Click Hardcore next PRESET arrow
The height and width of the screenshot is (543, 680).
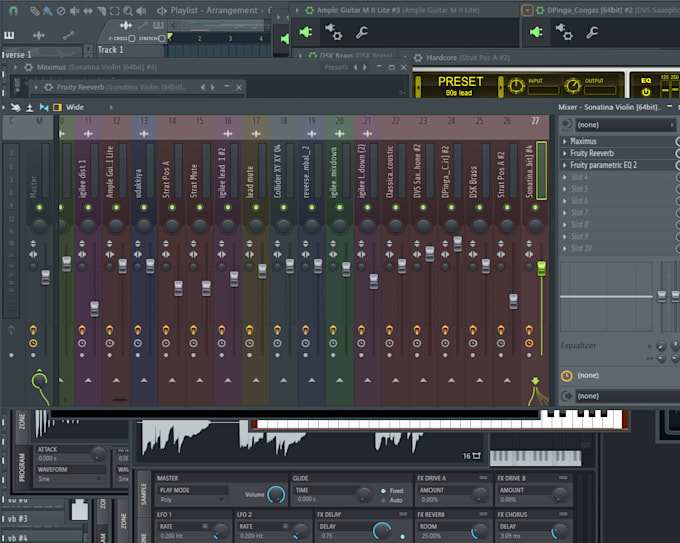click(x=501, y=87)
